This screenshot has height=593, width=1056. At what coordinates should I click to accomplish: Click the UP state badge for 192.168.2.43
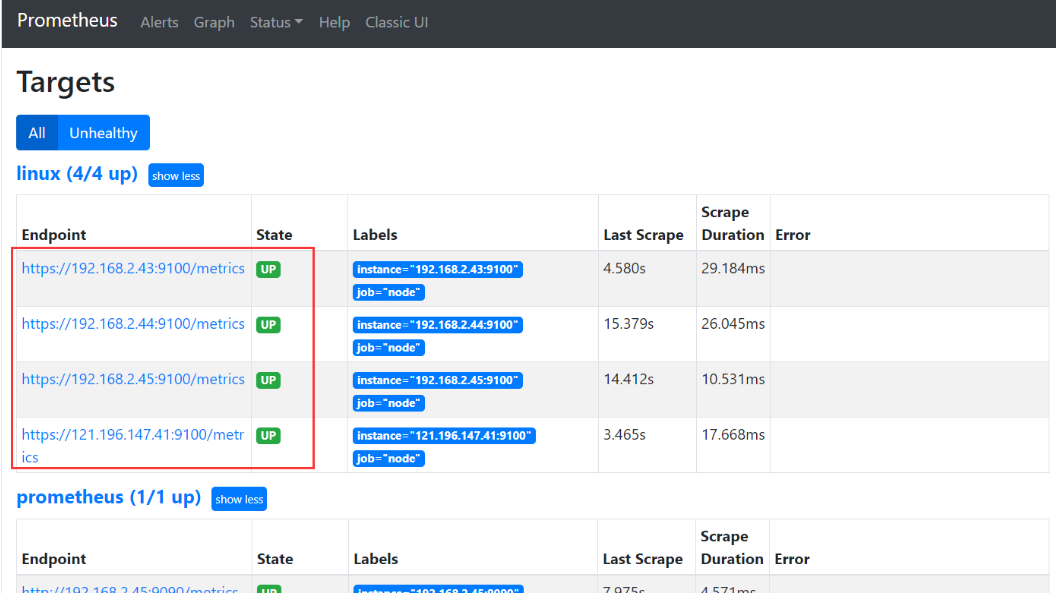[268, 268]
